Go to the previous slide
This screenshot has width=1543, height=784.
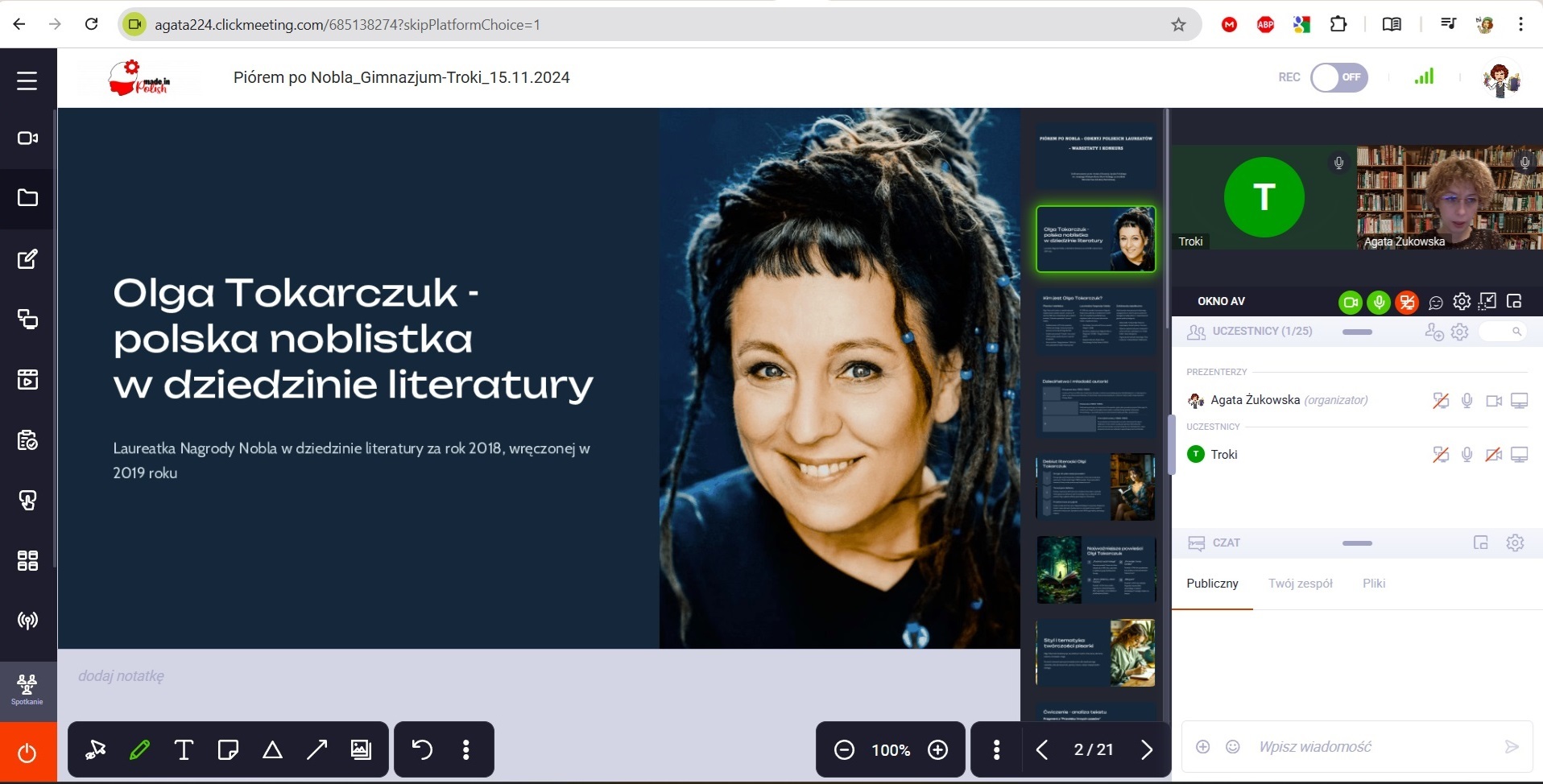[x=1041, y=750]
